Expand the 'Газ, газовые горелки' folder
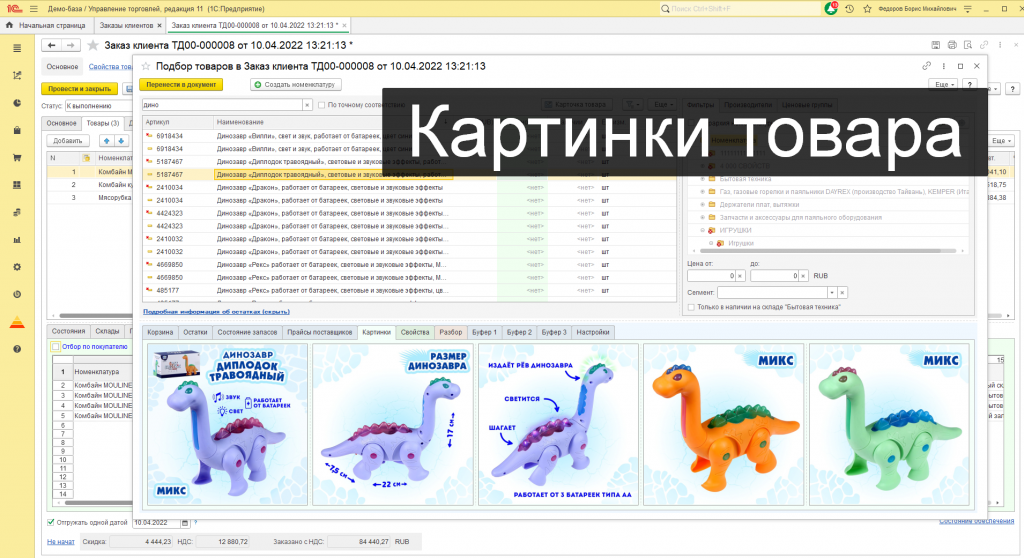This screenshot has height=558, width=1024. 703,191
